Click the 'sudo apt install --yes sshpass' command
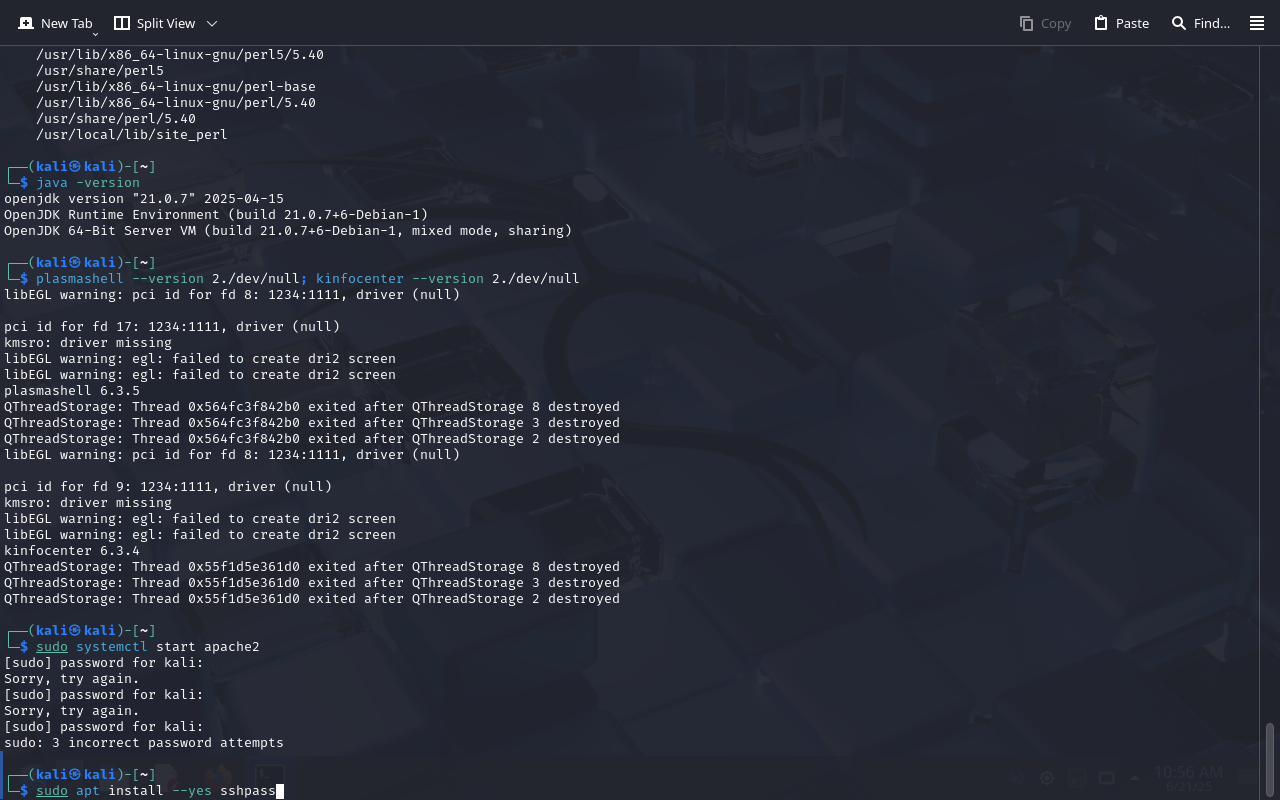This screenshot has height=800, width=1280. pyautogui.click(x=156, y=791)
